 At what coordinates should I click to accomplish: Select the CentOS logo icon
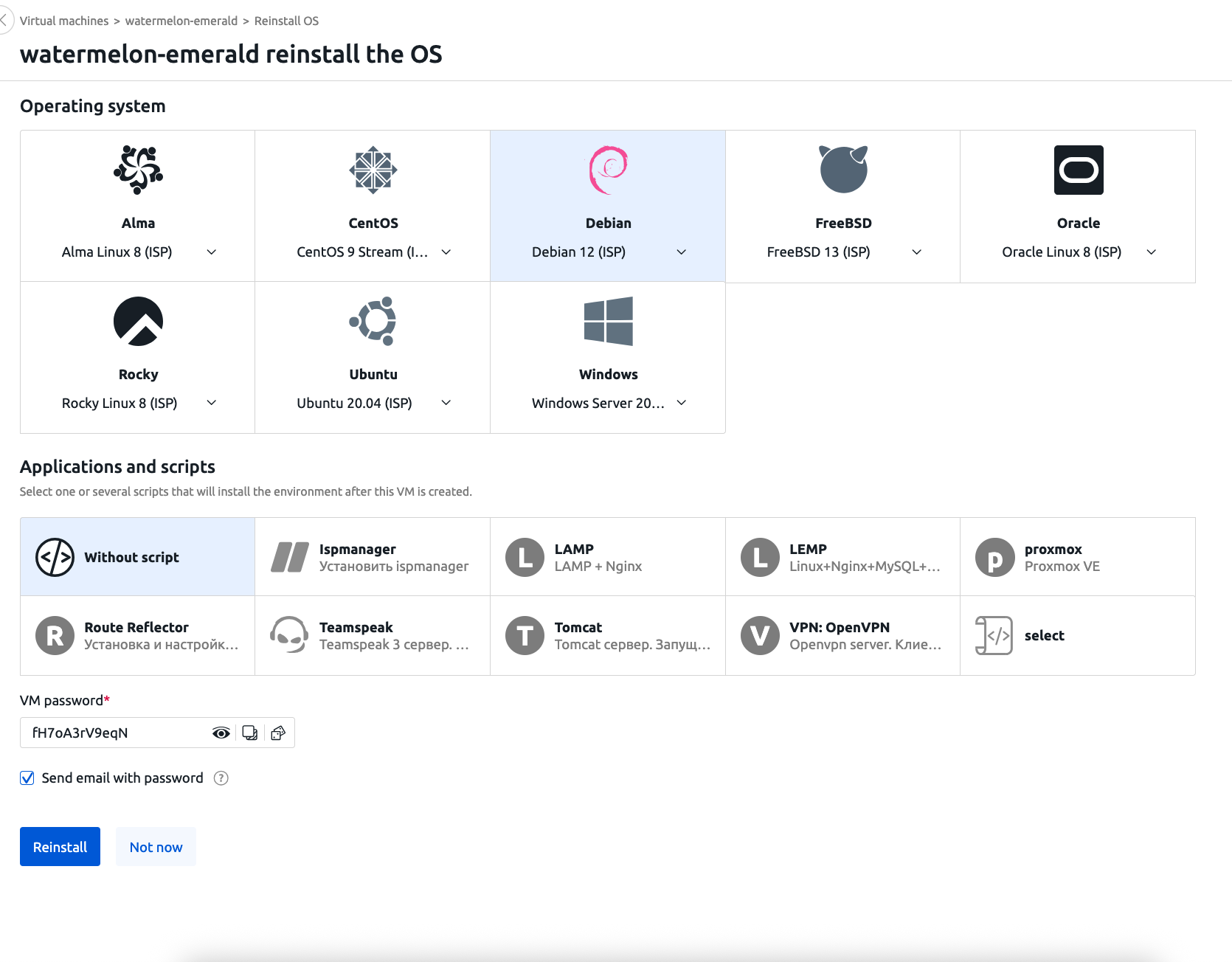pos(373,170)
